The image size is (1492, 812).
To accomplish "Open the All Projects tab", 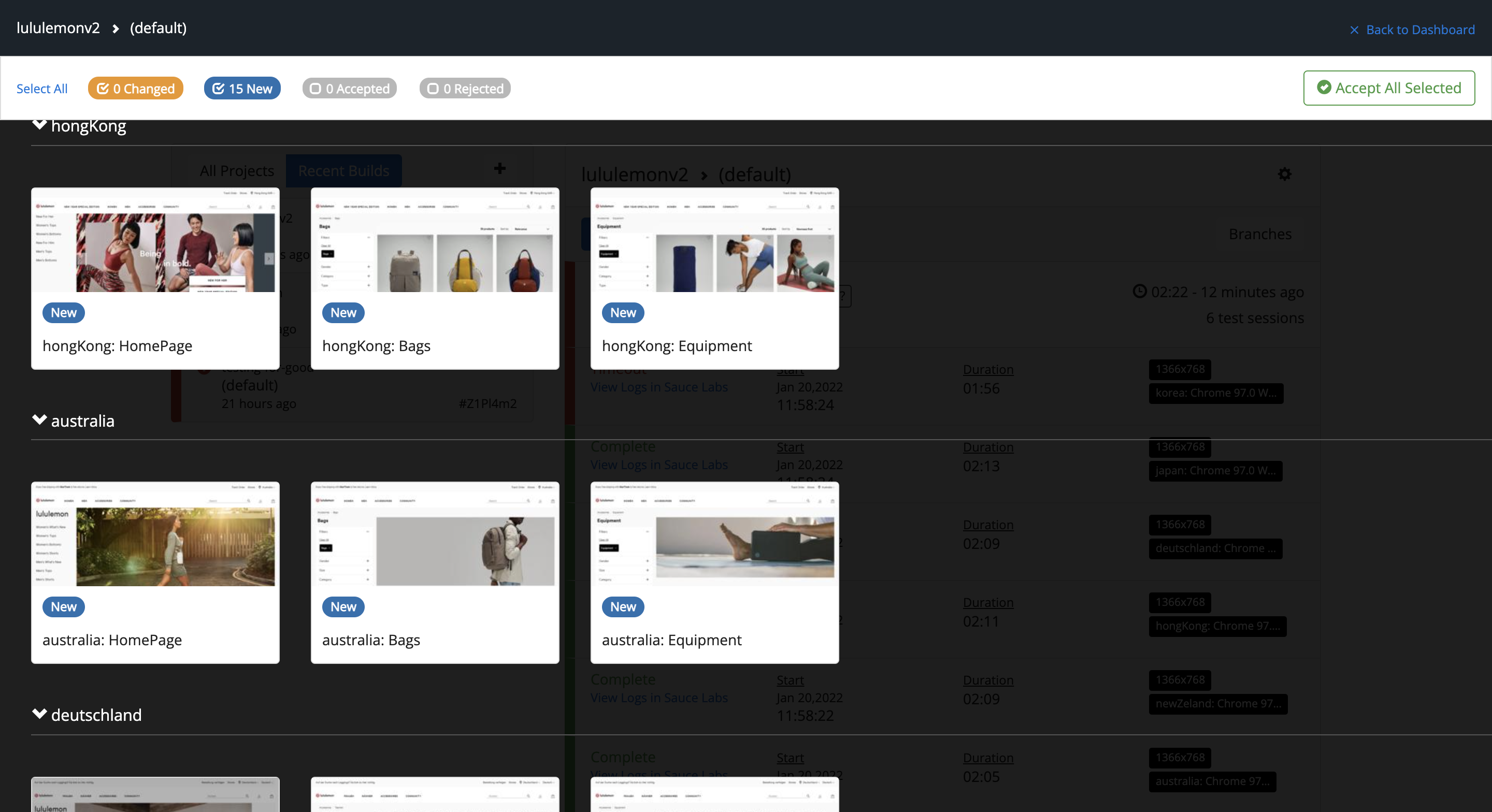I will point(236,171).
